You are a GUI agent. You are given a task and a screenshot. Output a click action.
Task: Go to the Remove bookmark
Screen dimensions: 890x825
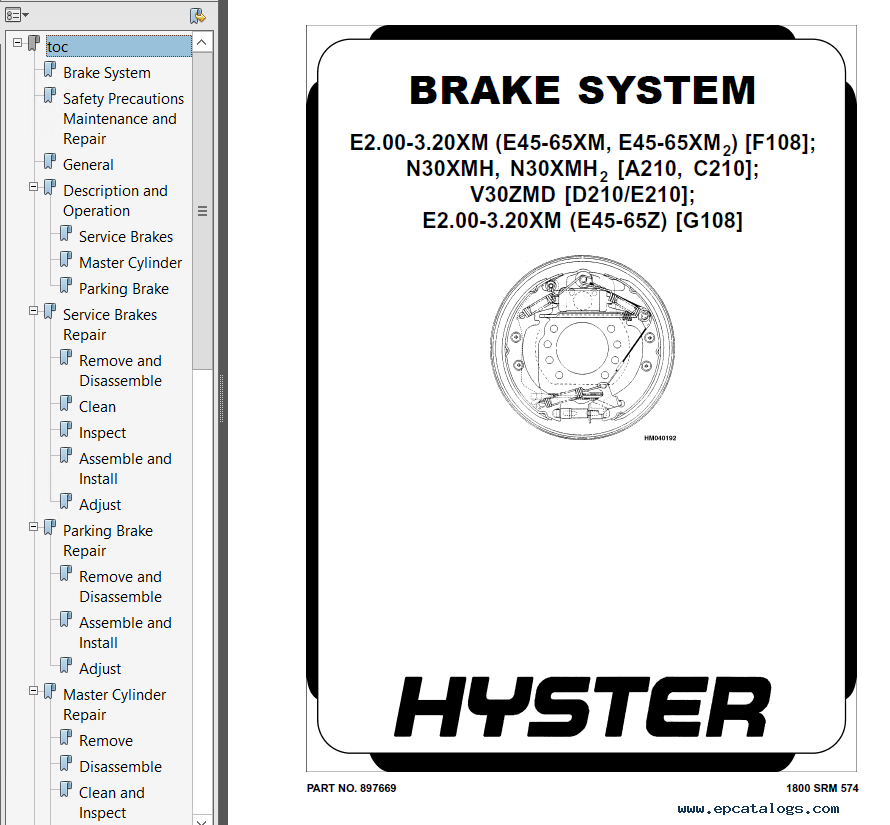pos(106,741)
